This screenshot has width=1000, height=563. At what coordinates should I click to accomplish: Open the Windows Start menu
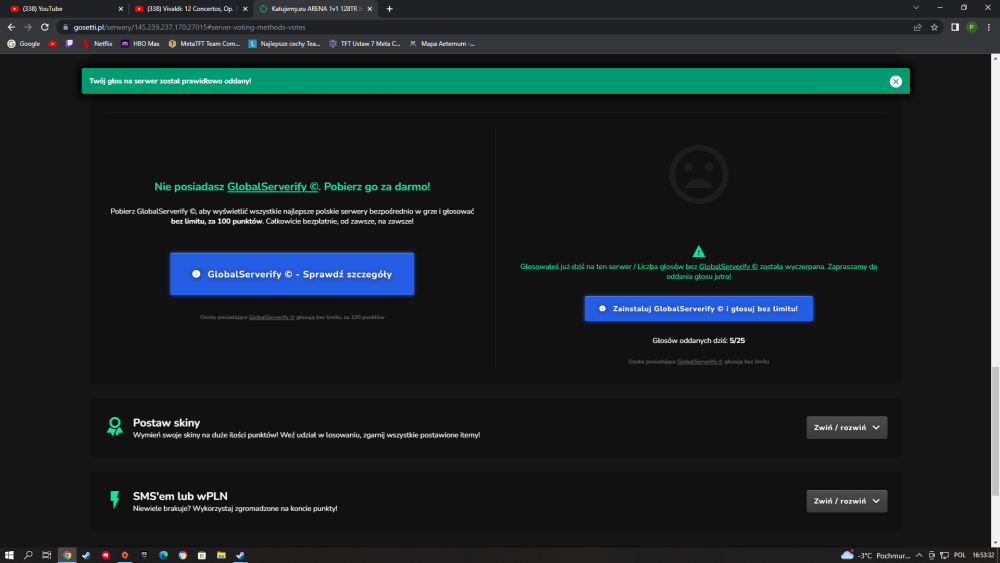pos(9,555)
